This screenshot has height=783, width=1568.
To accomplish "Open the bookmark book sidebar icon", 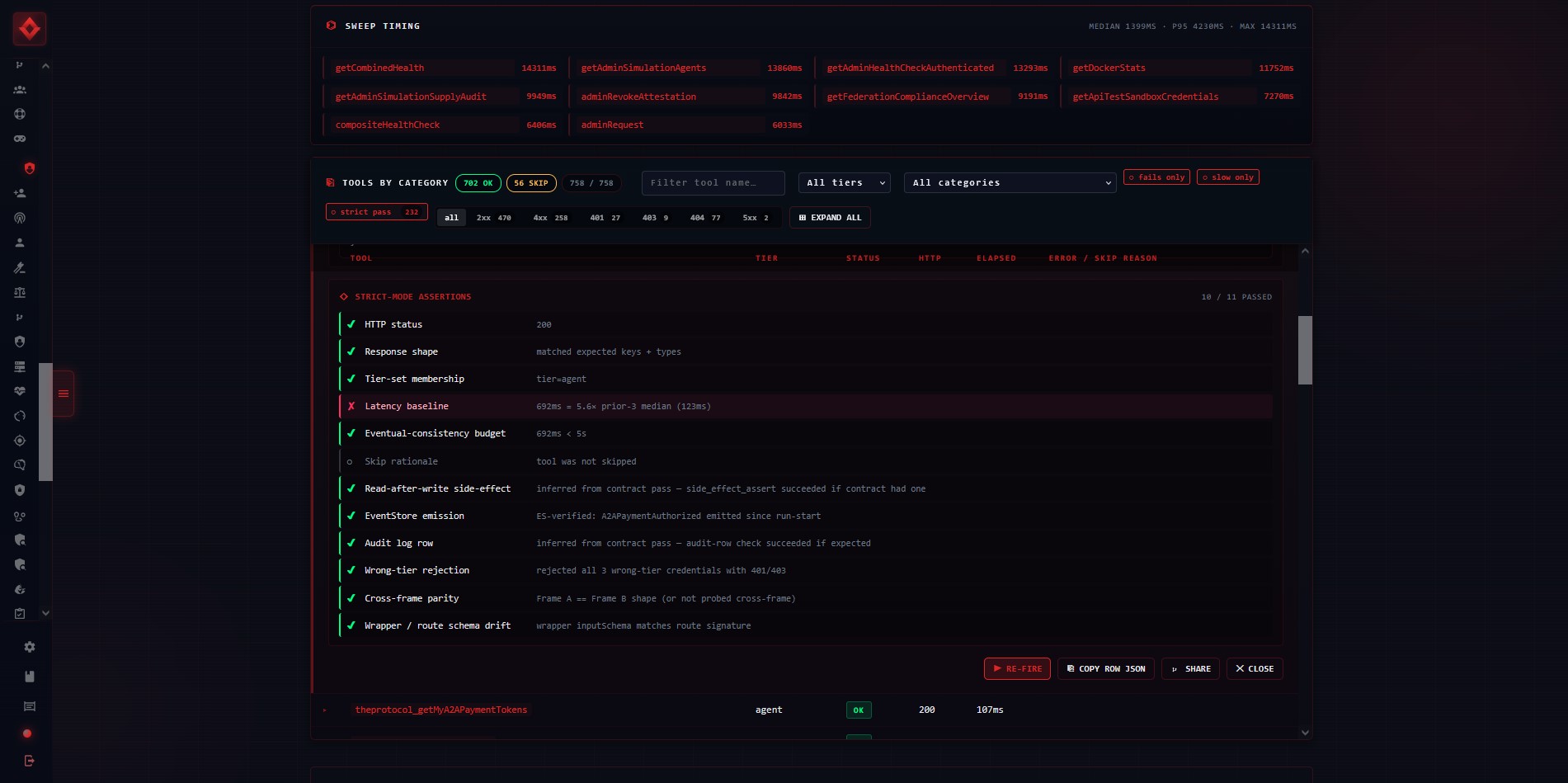I will (x=30, y=677).
